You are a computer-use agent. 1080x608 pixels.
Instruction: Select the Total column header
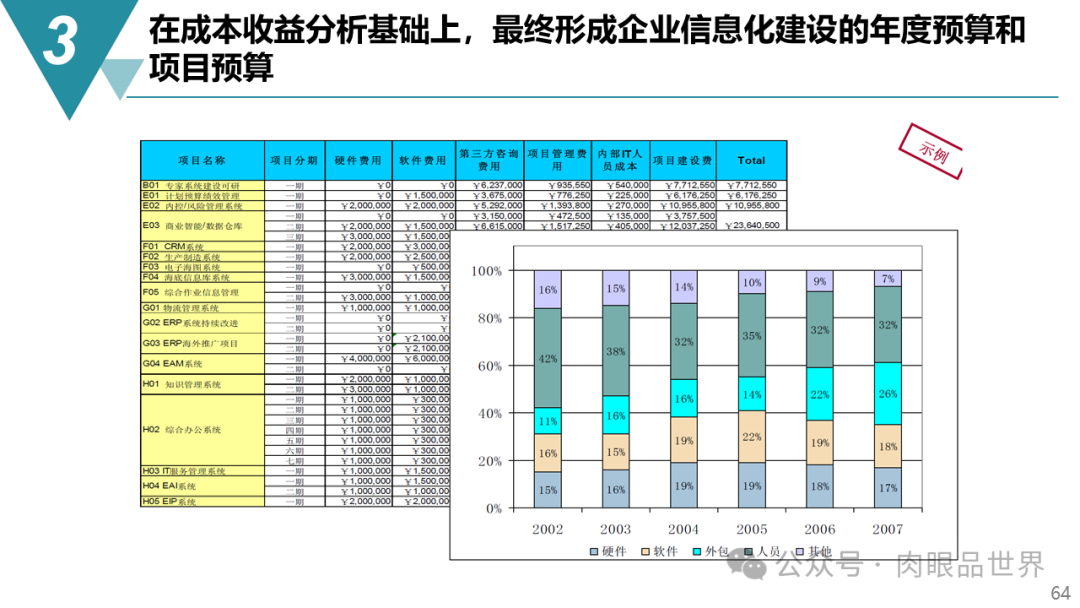[751, 160]
